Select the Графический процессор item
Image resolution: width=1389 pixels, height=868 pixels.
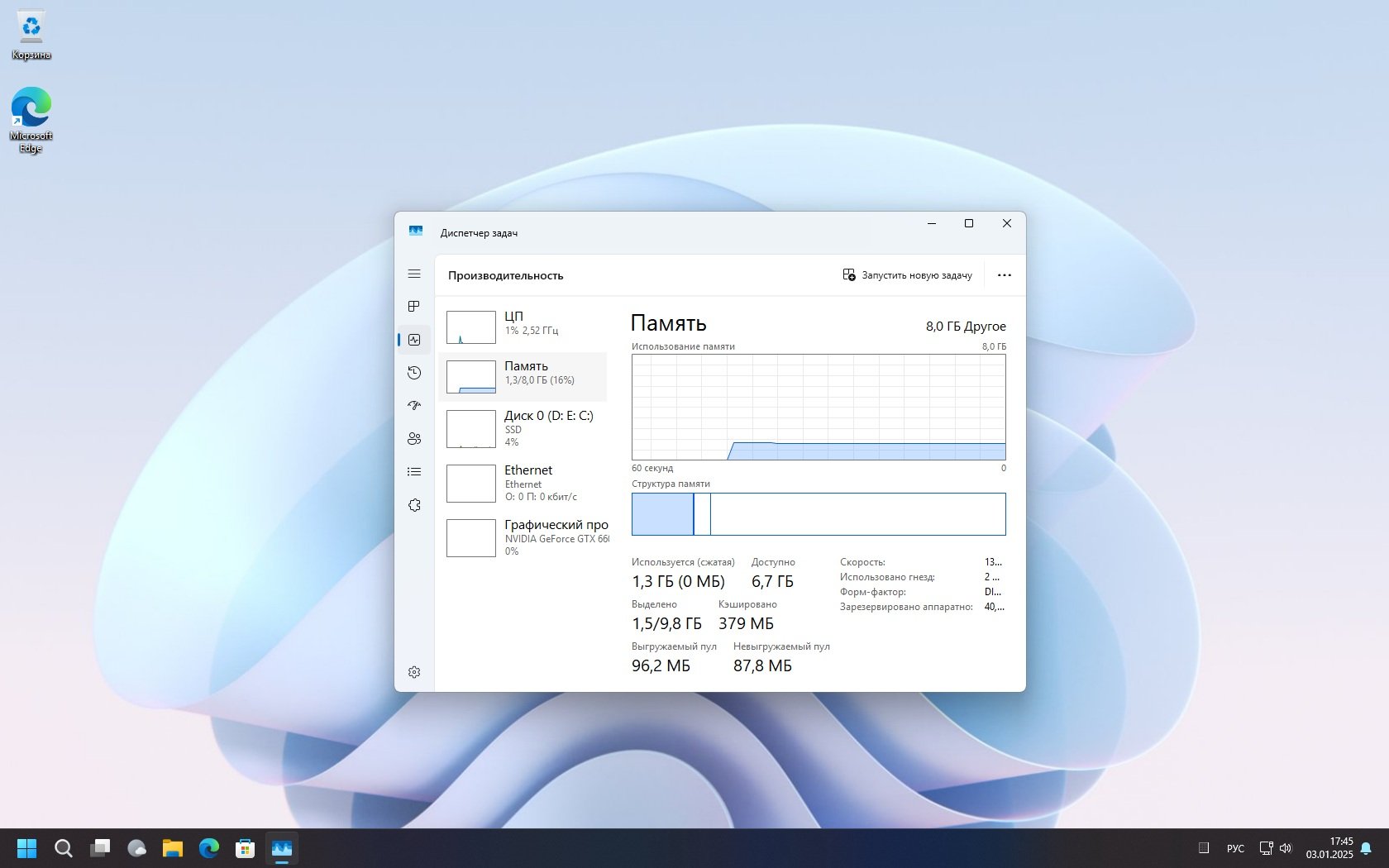pyautogui.click(x=524, y=537)
